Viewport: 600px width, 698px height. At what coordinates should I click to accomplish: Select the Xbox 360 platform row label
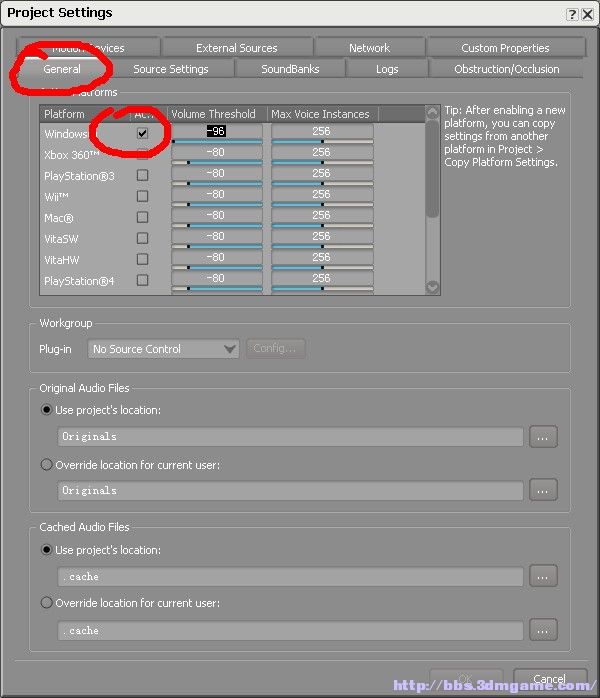point(72,155)
